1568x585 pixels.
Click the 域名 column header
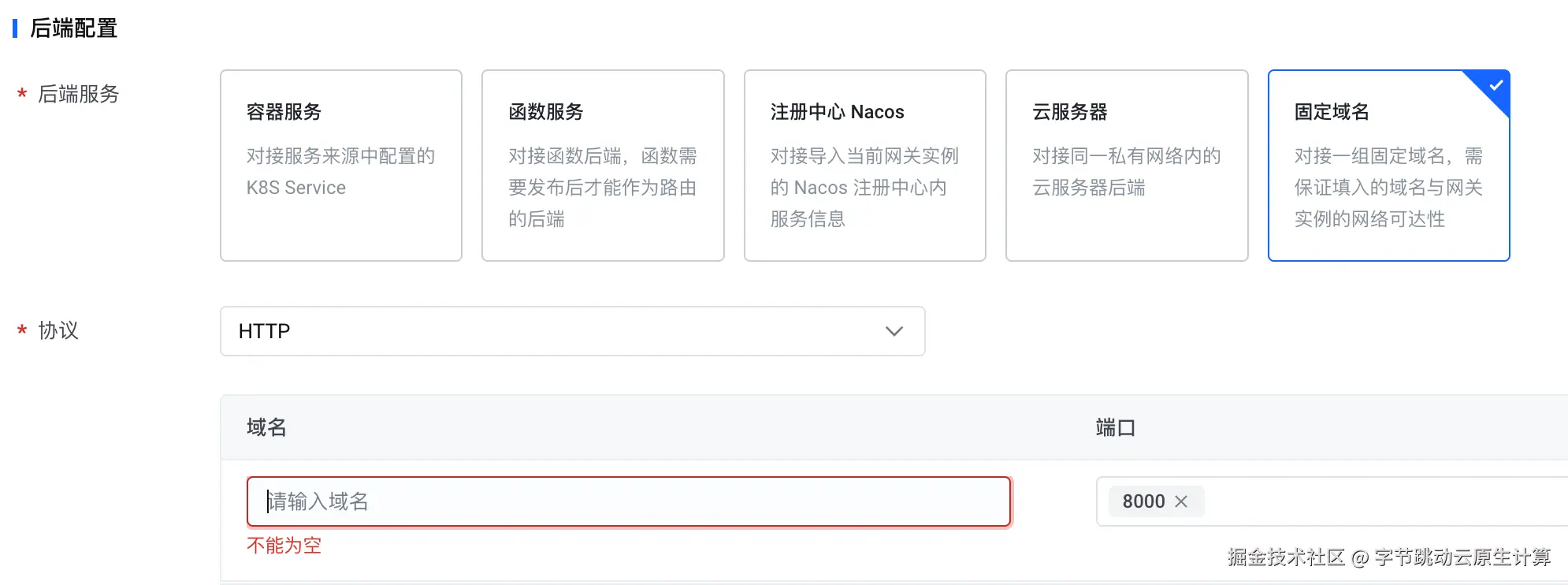tap(266, 427)
